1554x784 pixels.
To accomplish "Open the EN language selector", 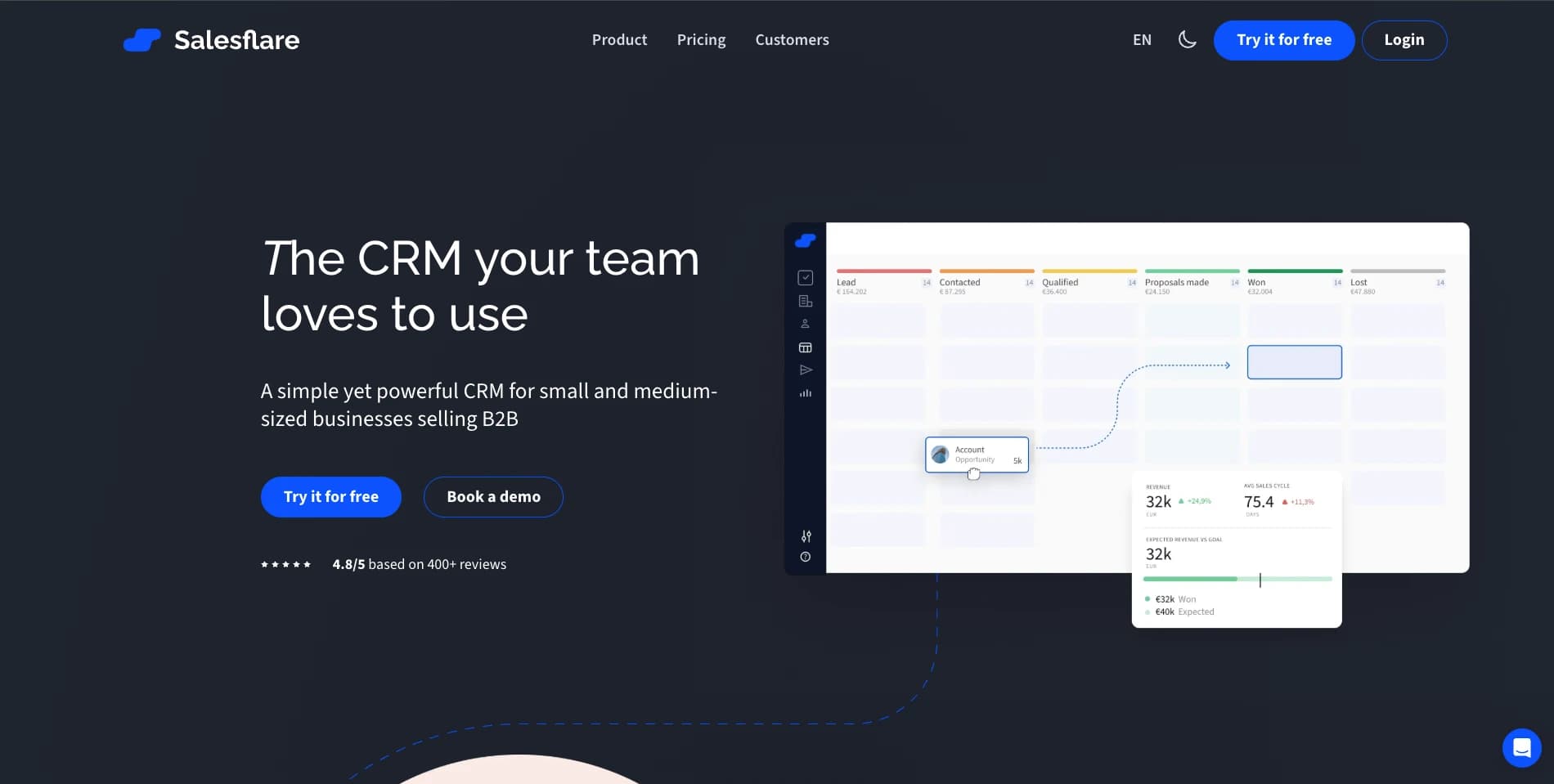I will coord(1141,39).
